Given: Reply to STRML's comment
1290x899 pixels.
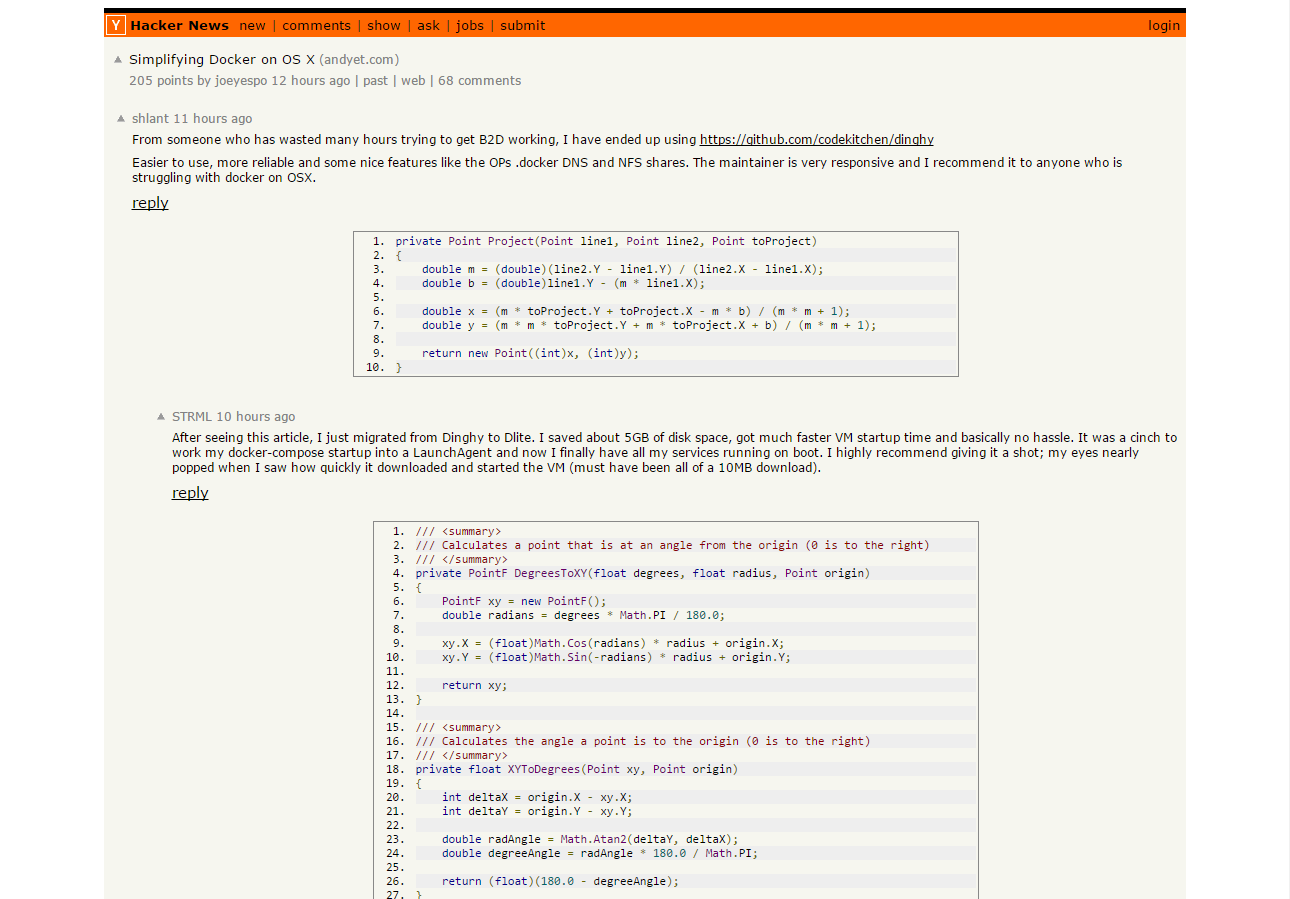Looking at the screenshot, I should [190, 493].
